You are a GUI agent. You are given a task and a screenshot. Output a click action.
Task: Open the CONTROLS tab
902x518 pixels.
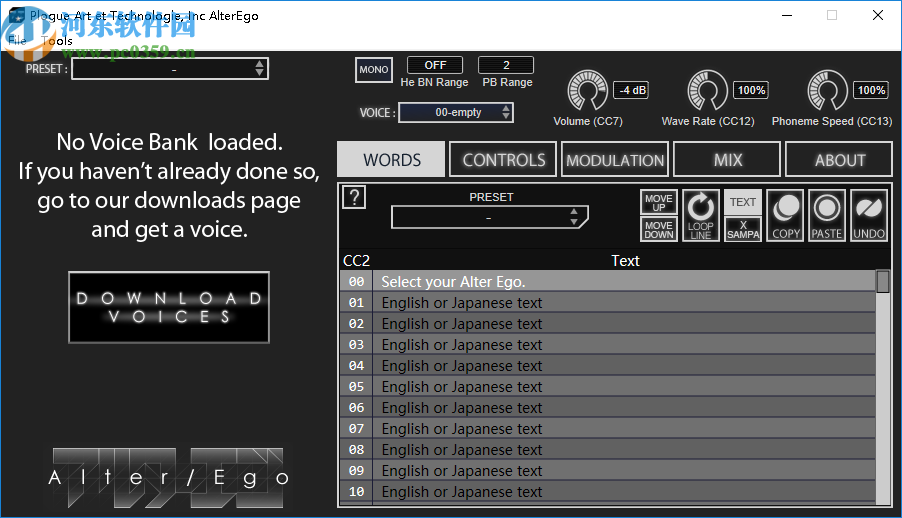(x=503, y=159)
